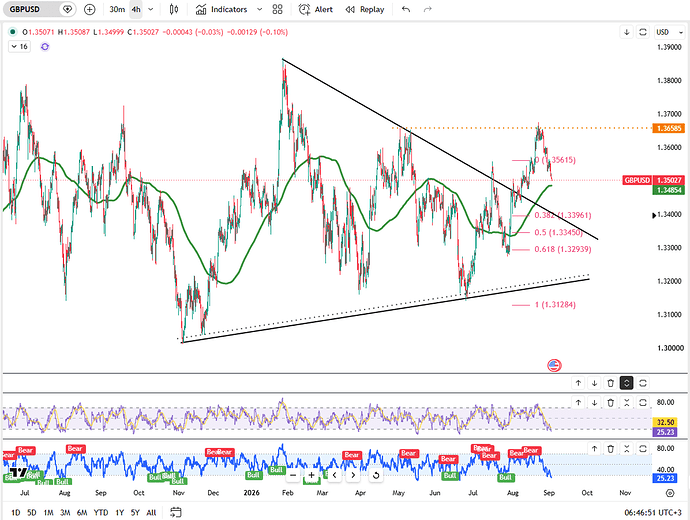Viewport: 690px width, 520px height.
Task: Move the purple stochastic pane up
Action: 578,402
